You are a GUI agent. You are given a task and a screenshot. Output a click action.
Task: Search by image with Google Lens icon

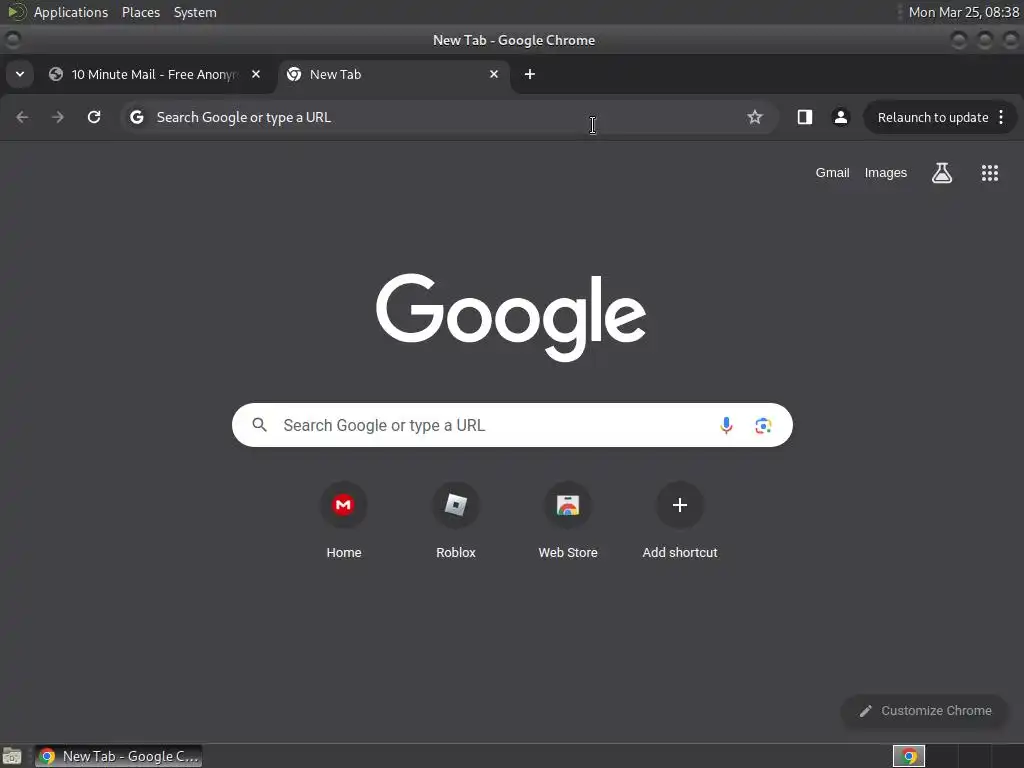[763, 426]
